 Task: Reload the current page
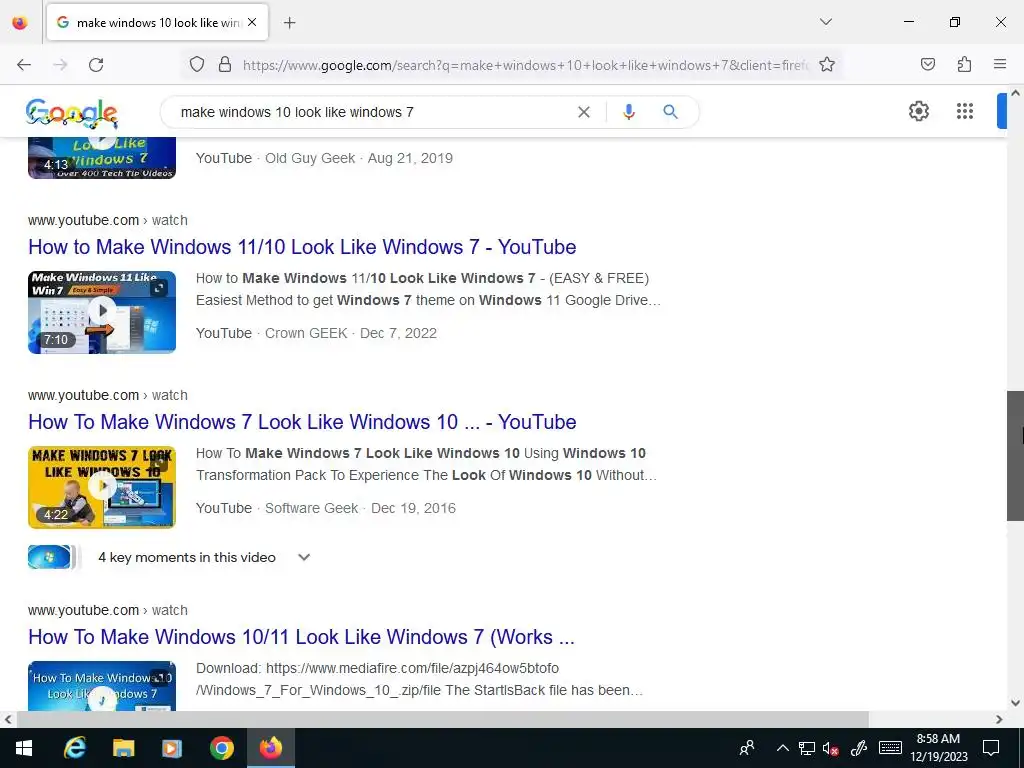click(96, 65)
